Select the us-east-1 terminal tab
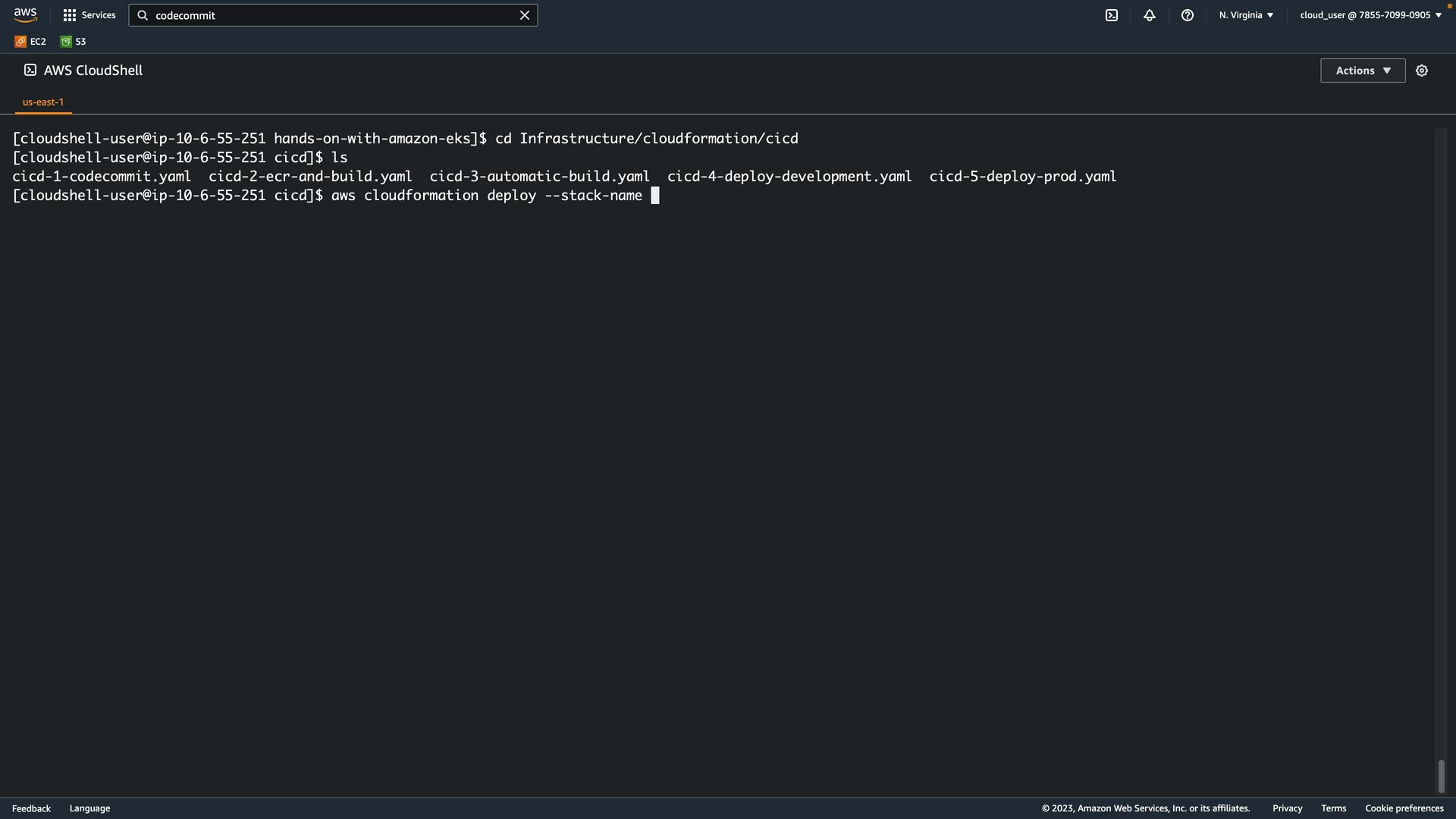The width and height of the screenshot is (1456, 819). 43,102
